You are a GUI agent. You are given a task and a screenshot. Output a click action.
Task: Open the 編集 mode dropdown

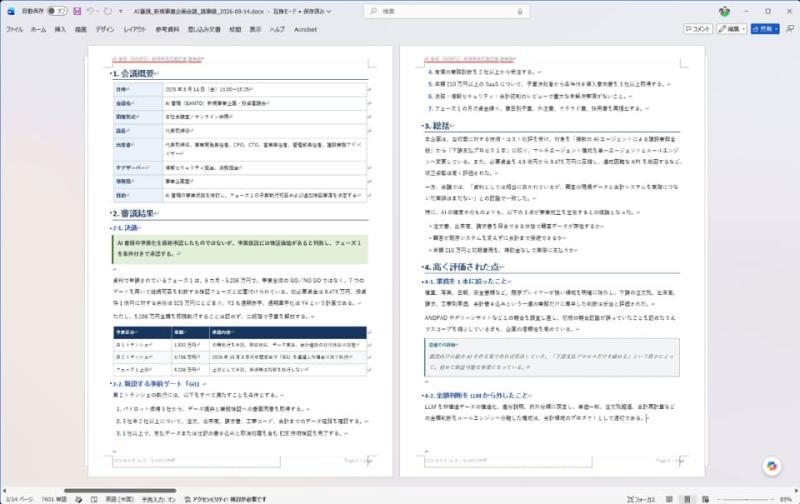[732, 29]
